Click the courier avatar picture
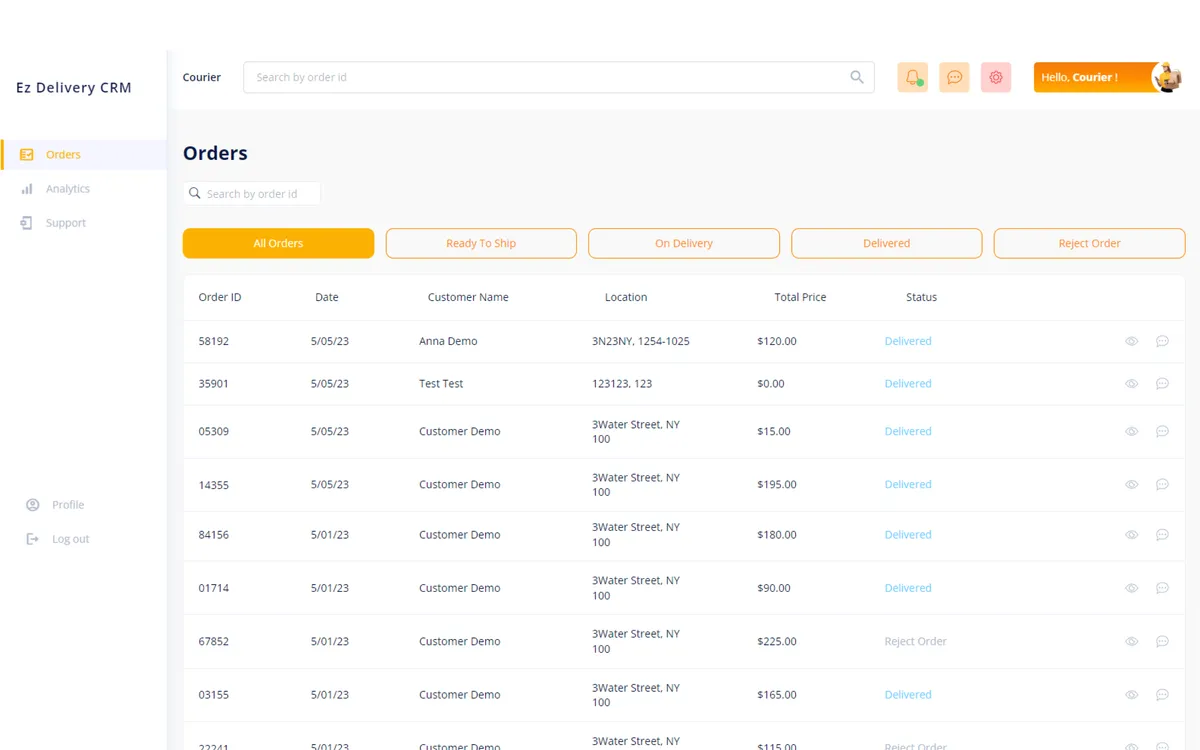 pyautogui.click(x=1167, y=77)
